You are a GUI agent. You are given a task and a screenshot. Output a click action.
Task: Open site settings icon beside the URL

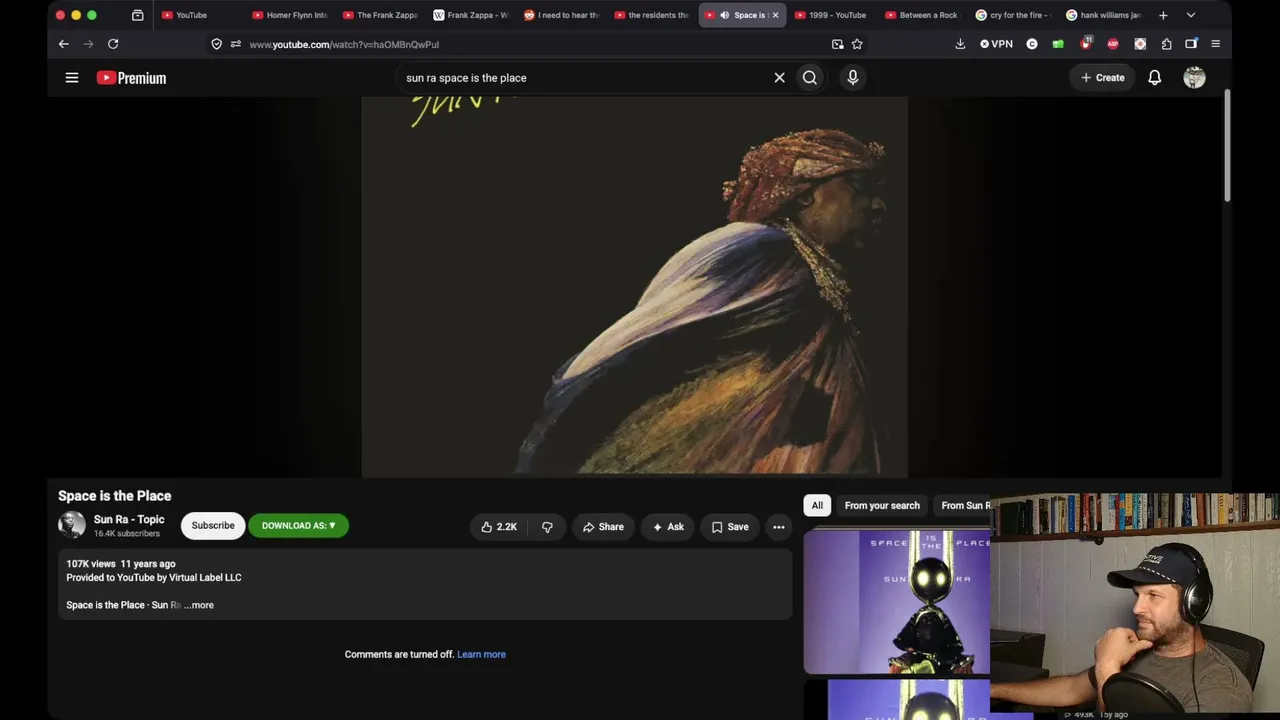point(236,44)
